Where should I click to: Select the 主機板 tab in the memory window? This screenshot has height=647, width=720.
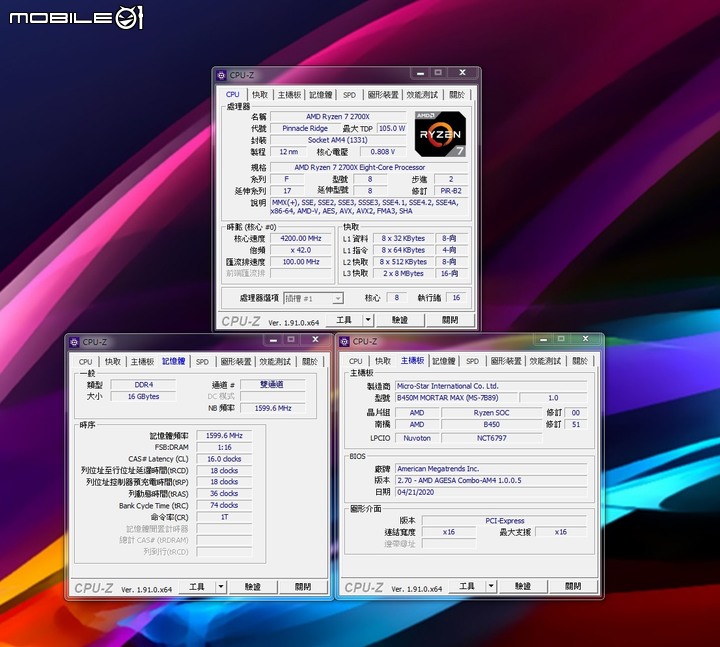pyautogui.click(x=142, y=362)
